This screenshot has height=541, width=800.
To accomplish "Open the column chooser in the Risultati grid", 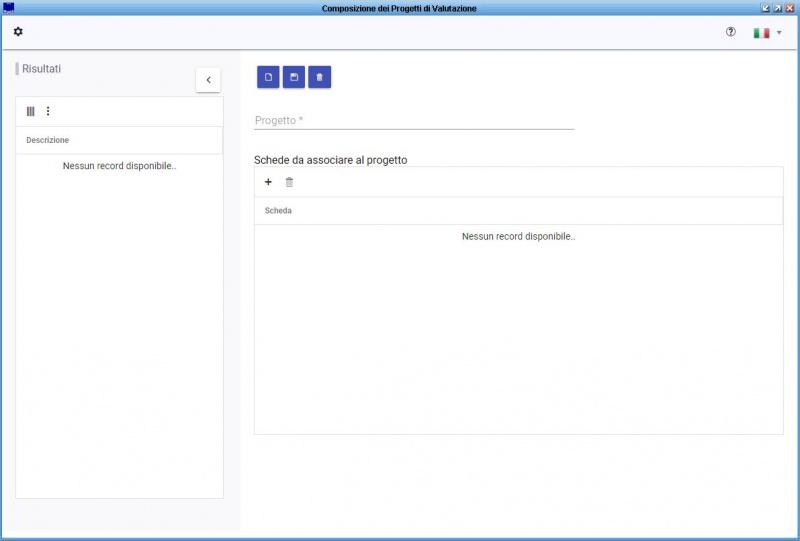I will [x=31, y=111].
